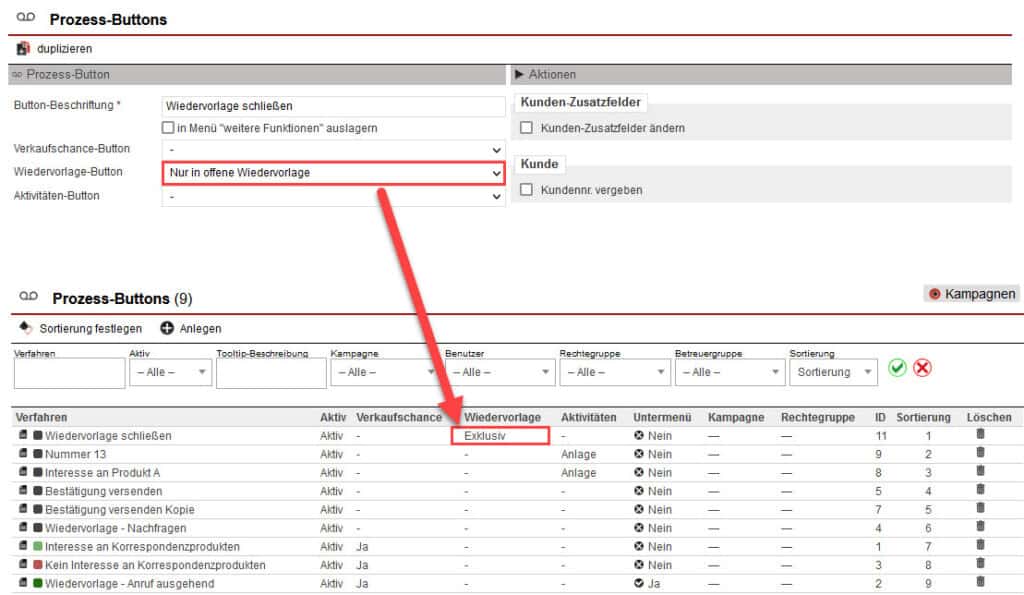
Task: Apply filters with the green checkmark icon
Action: click(x=897, y=368)
